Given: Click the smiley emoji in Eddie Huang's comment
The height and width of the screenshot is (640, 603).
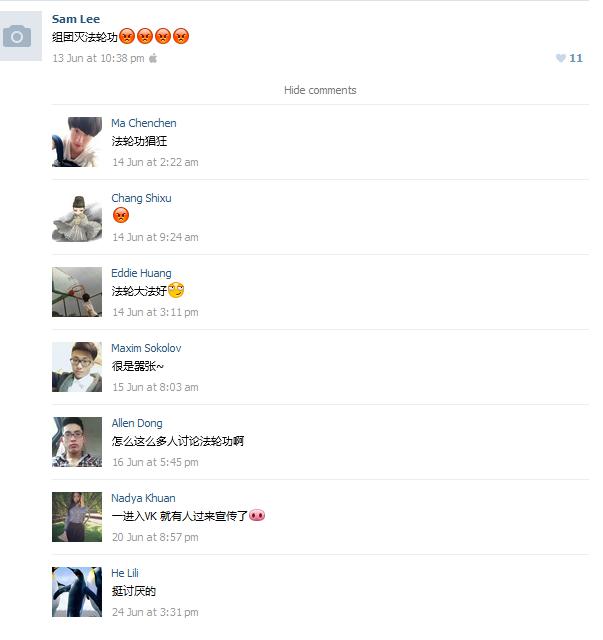Looking at the screenshot, I should 176,290.
